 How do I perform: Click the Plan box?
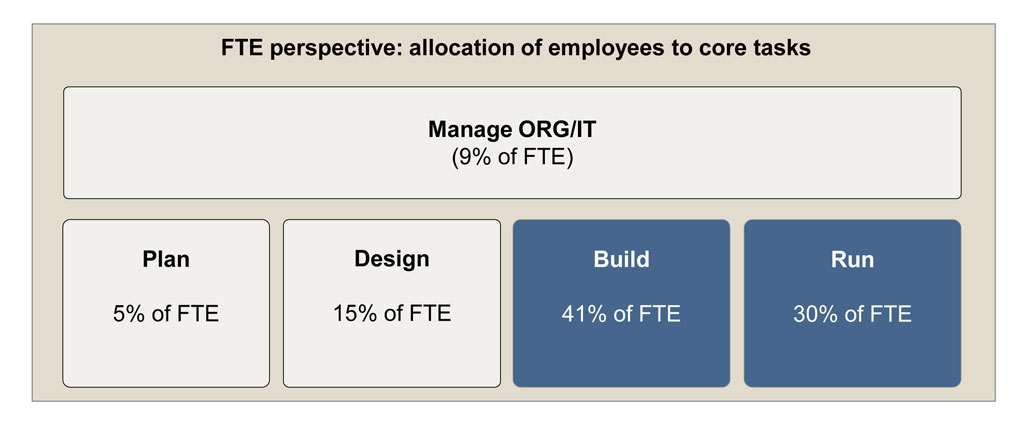(166, 303)
